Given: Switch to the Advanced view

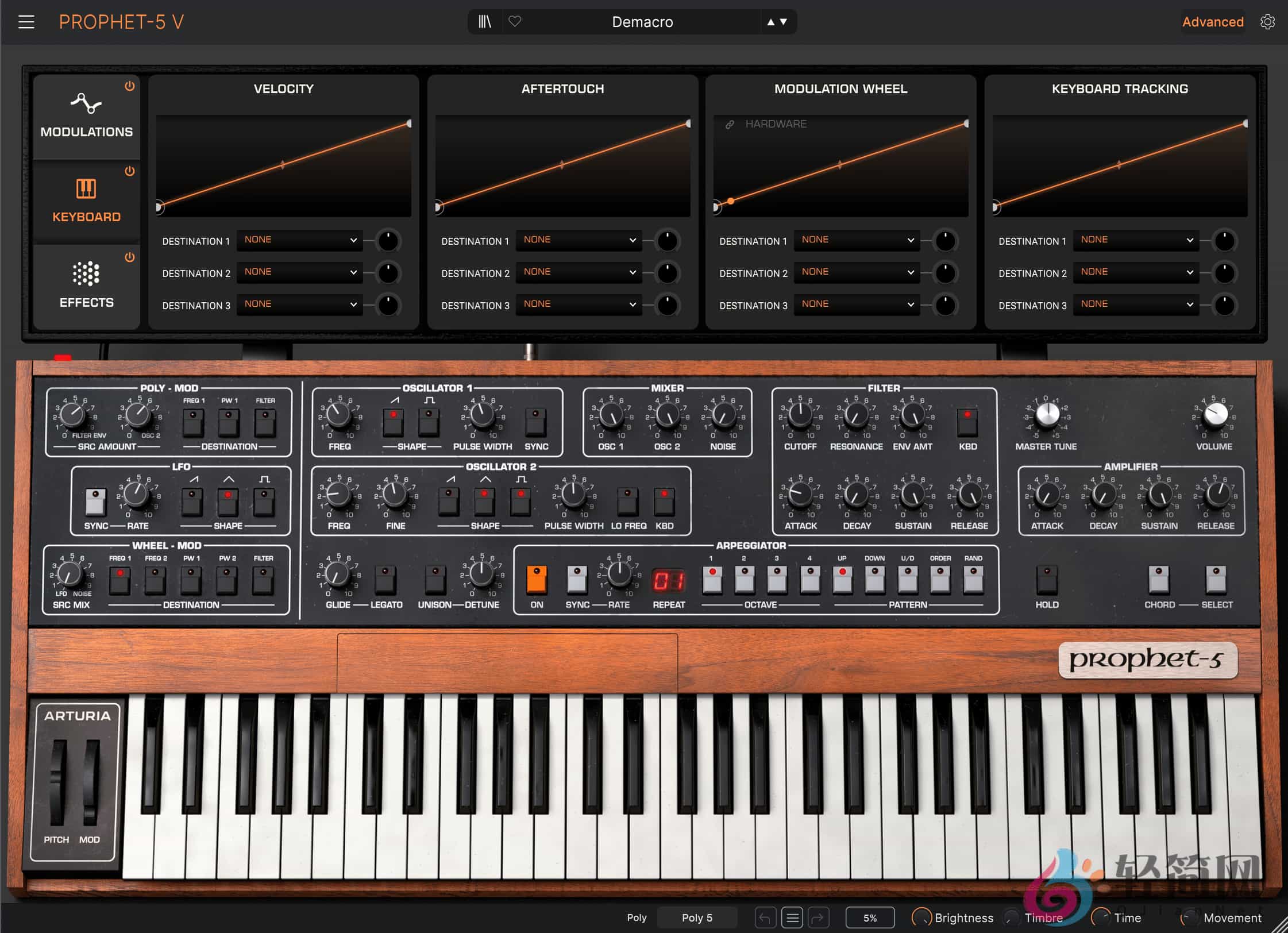Looking at the screenshot, I should click(x=1213, y=22).
